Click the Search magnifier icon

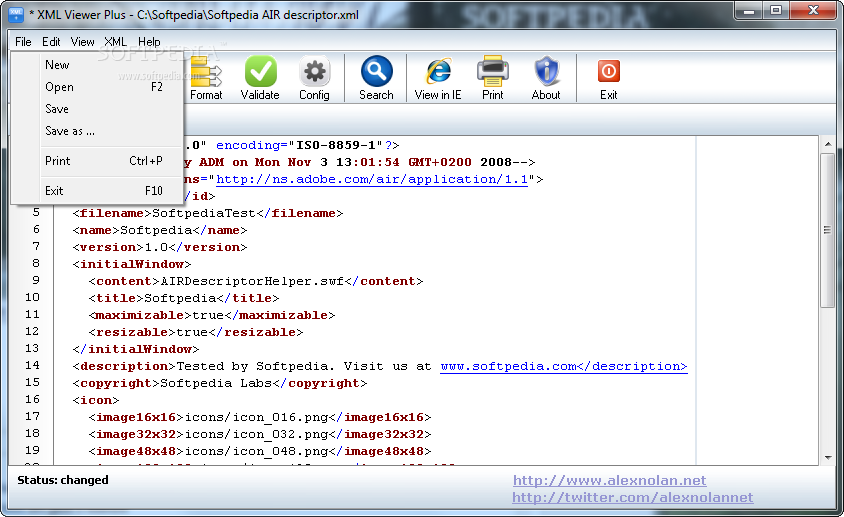click(376, 71)
